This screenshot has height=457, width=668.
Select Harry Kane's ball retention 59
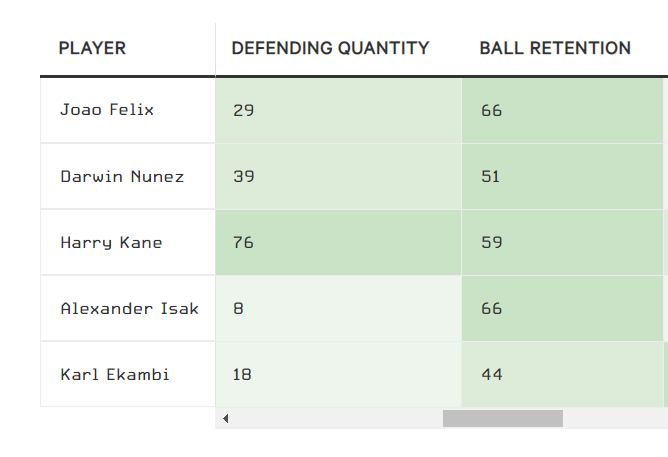click(491, 242)
